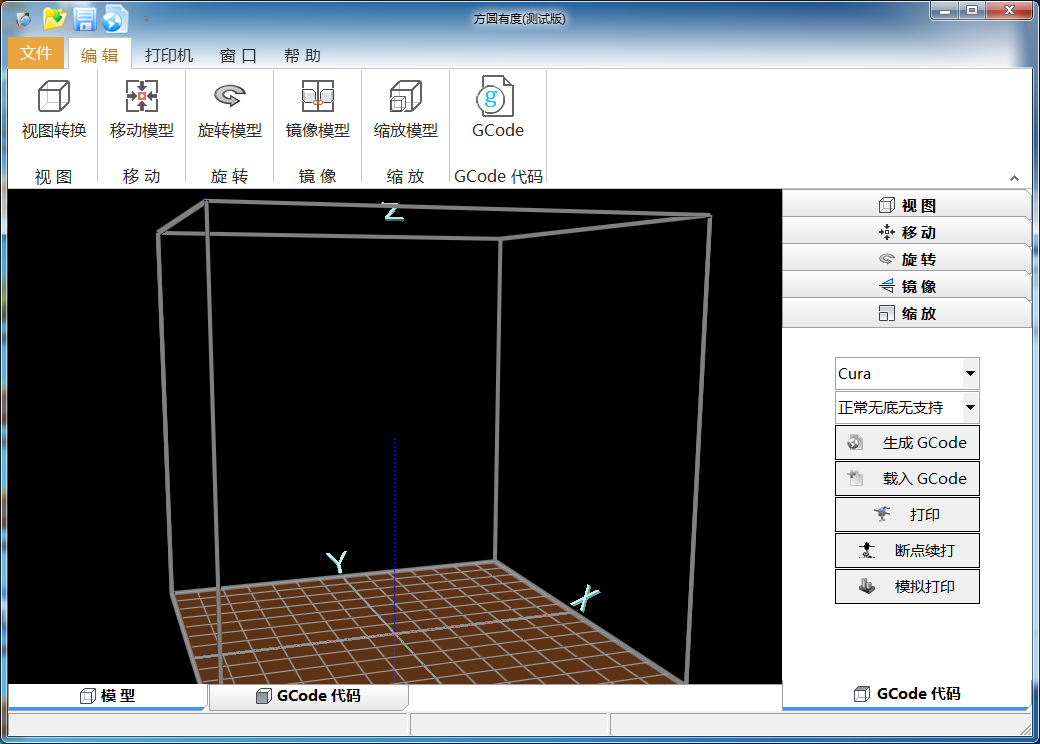Minimize the 方圆有度 window
The image size is (1040, 744).
tap(944, 11)
